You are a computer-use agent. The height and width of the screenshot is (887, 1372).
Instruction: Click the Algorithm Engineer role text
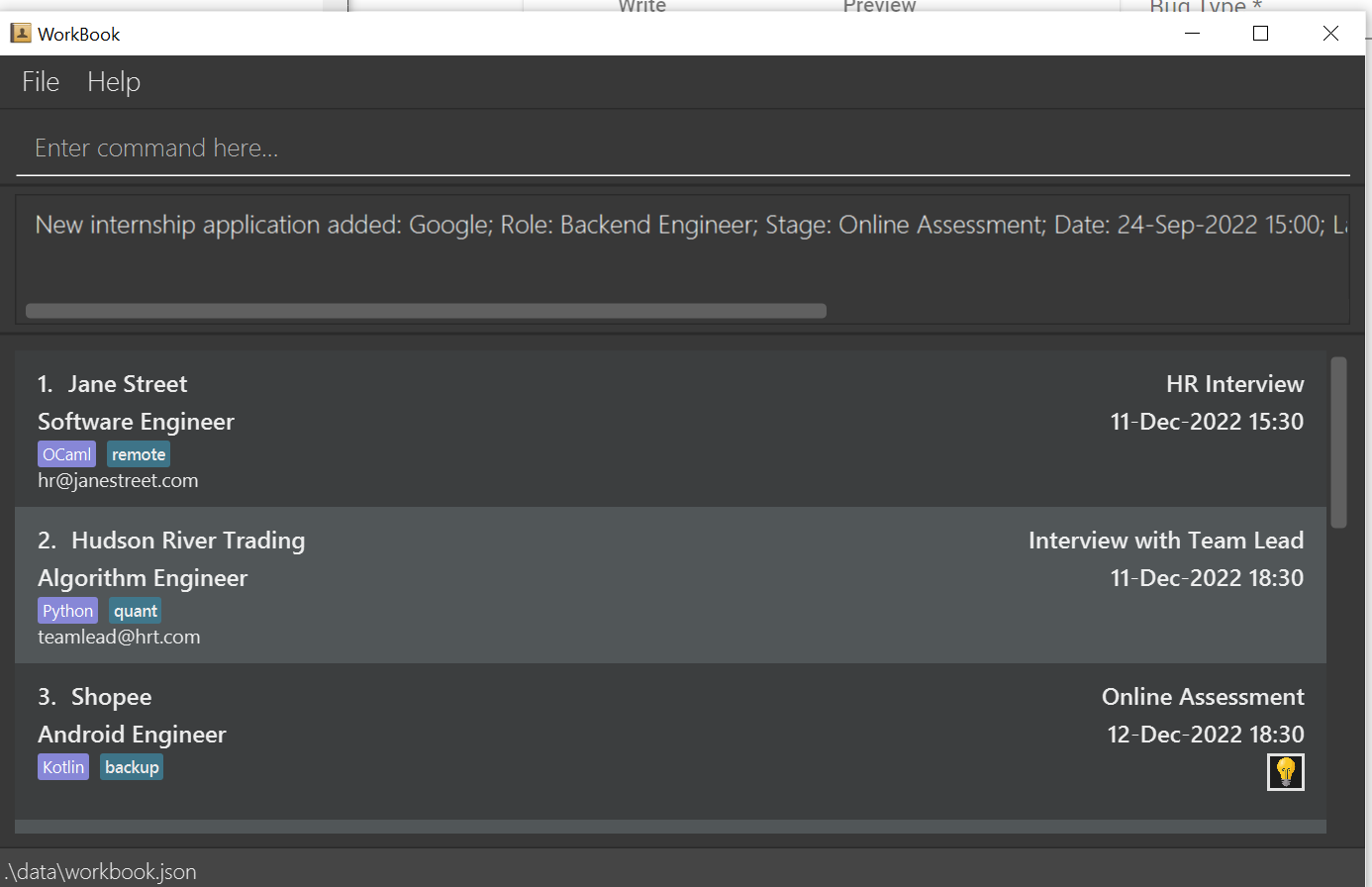point(143,578)
